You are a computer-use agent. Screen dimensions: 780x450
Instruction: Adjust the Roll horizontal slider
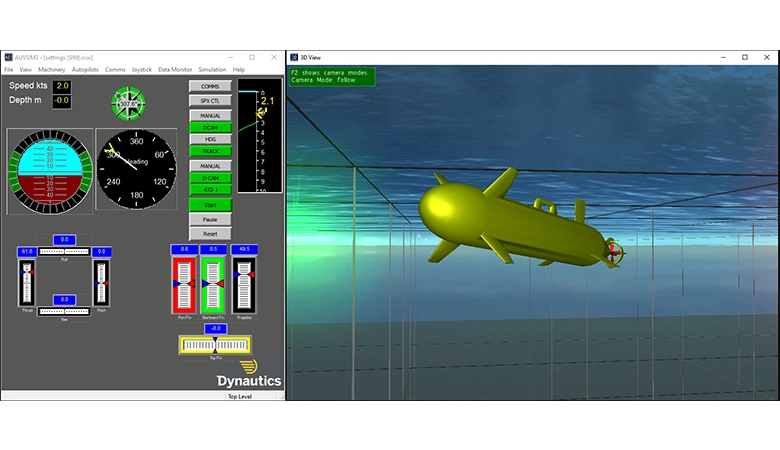(x=64, y=252)
